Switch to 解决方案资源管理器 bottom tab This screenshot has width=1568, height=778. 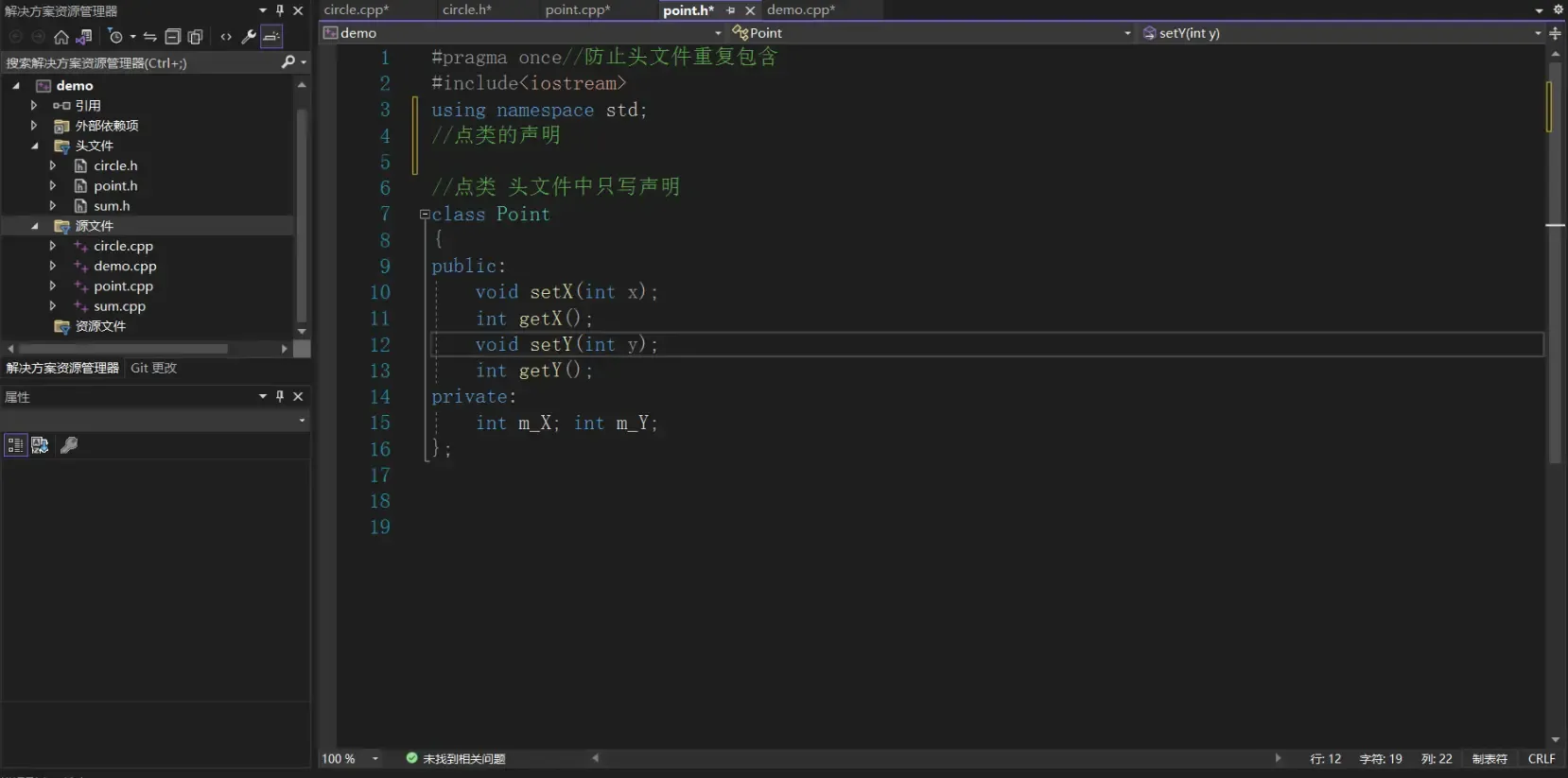[x=62, y=368]
